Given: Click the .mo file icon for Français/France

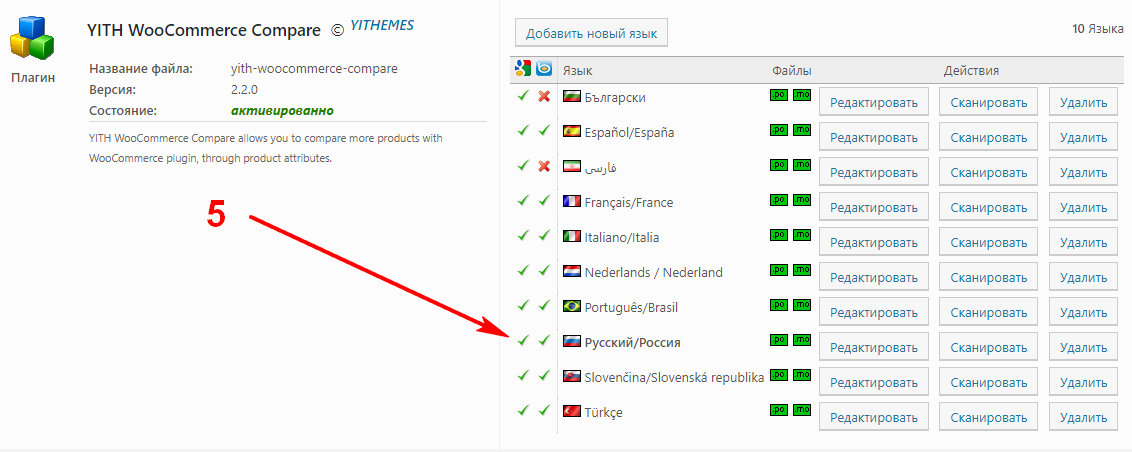Looking at the screenshot, I should coord(801,200).
